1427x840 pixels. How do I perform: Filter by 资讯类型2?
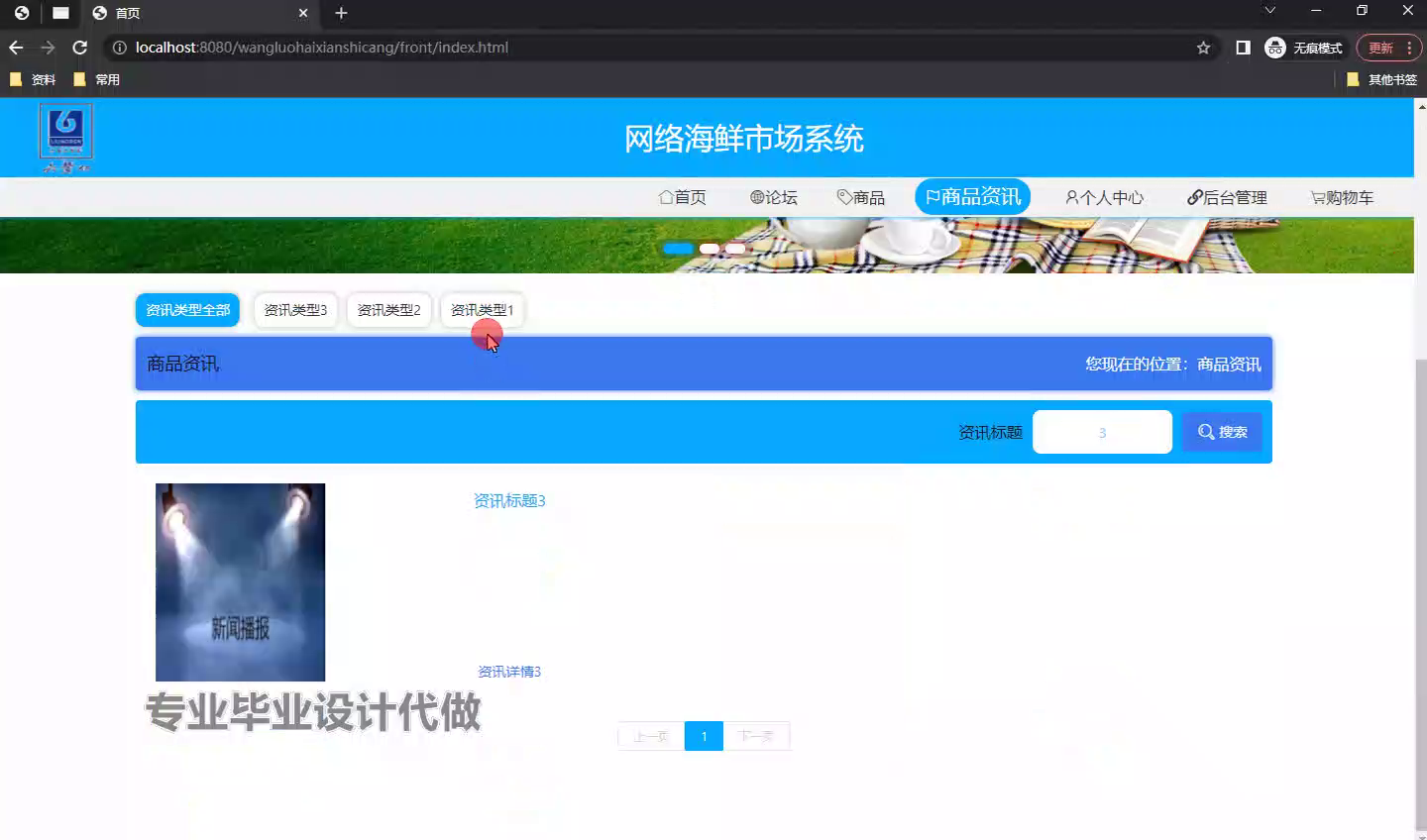point(388,310)
